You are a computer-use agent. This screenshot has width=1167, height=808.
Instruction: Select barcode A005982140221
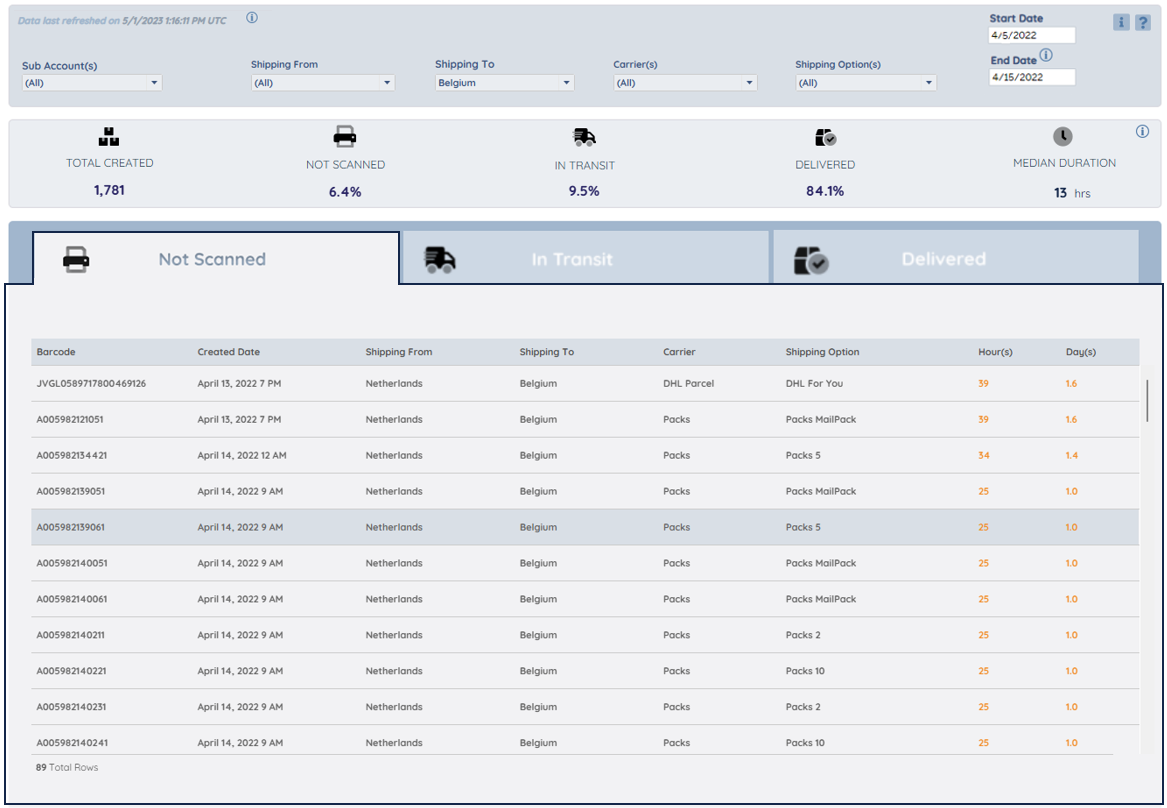coord(71,671)
